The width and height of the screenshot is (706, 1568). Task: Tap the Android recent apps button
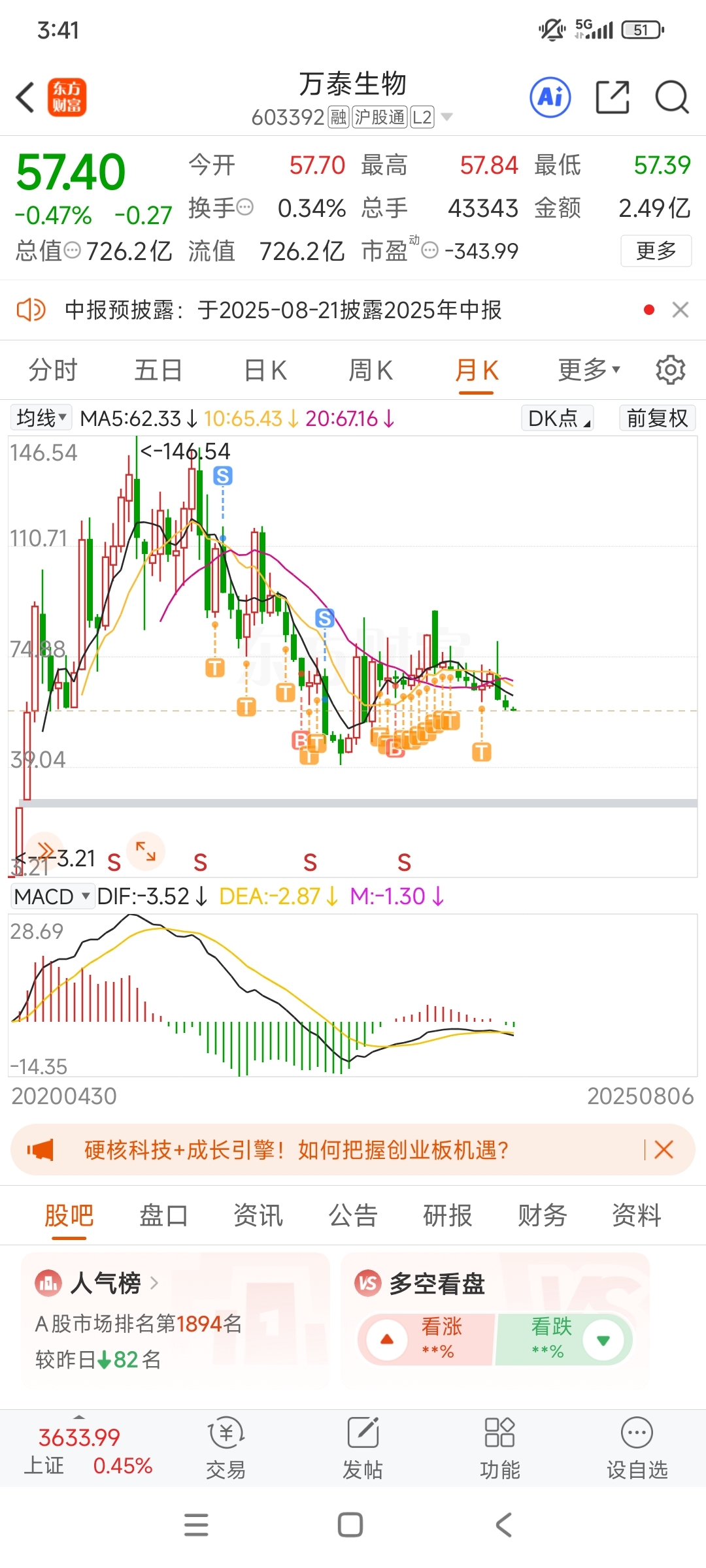coord(196,1525)
